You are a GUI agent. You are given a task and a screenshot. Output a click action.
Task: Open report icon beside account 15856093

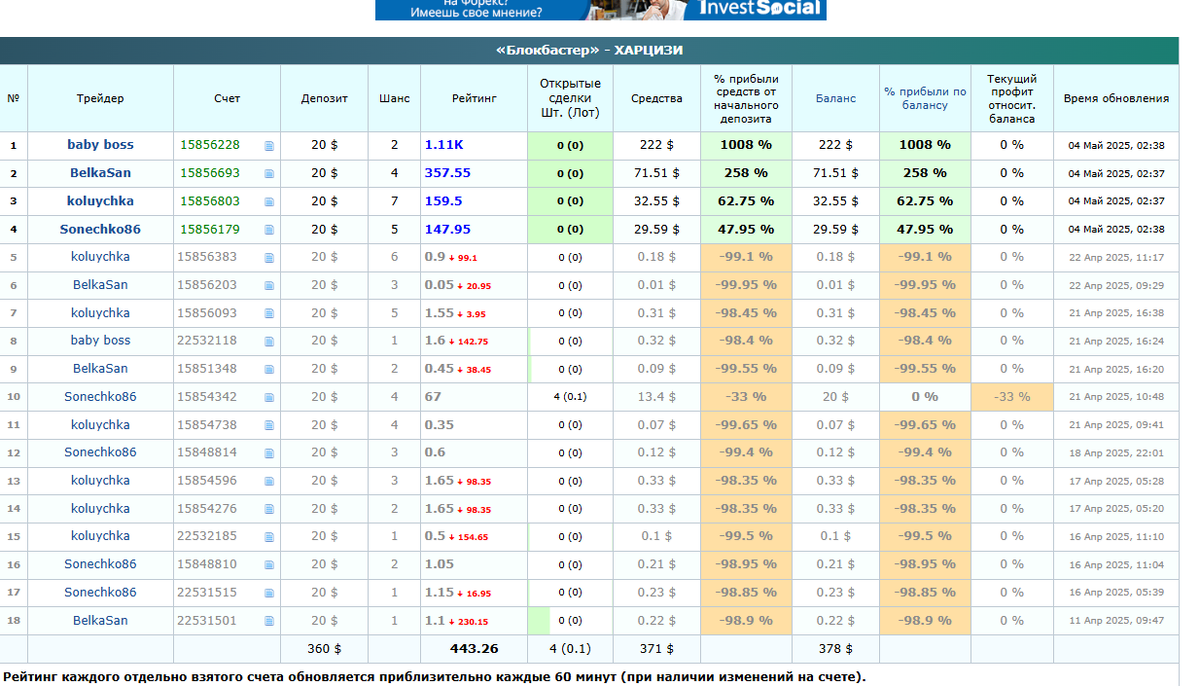tap(269, 314)
